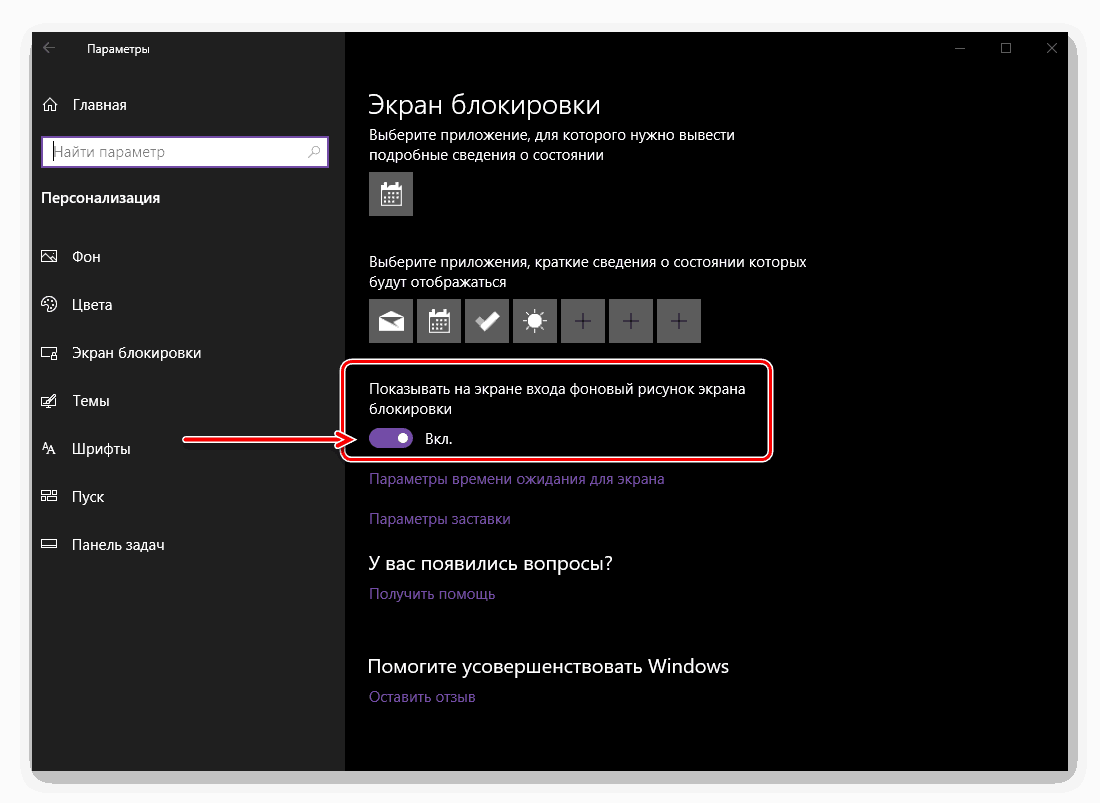Open the Главная home icon
Viewport: 1100px width, 803px height.
50,104
